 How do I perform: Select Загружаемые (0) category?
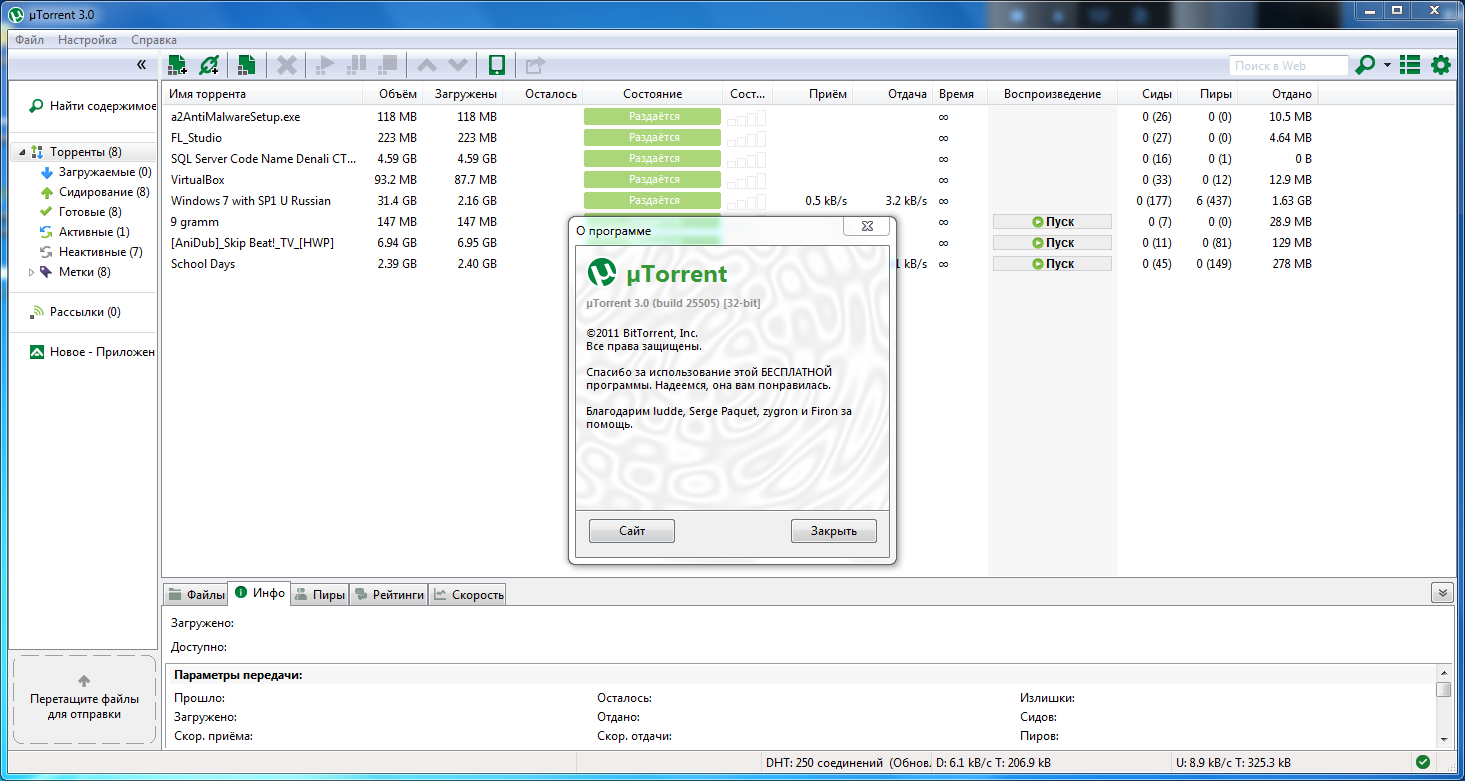96,172
